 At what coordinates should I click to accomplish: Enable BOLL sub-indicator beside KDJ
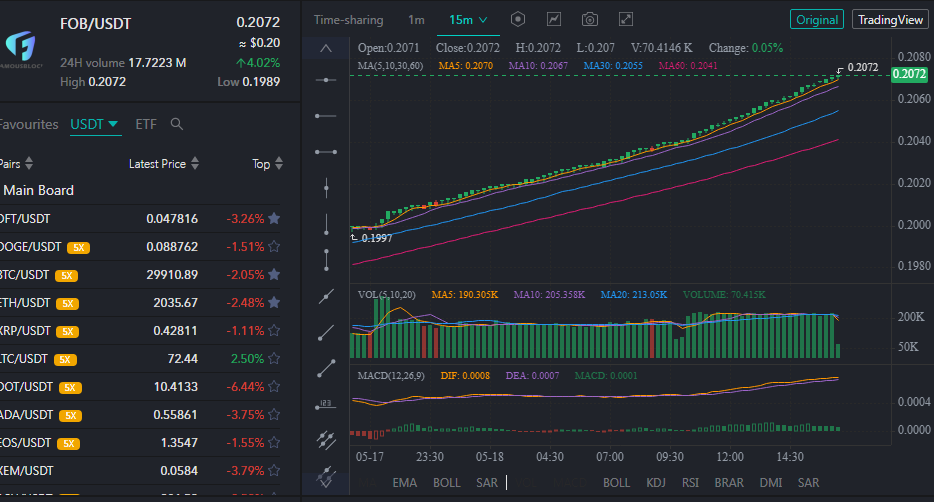[x=617, y=482]
